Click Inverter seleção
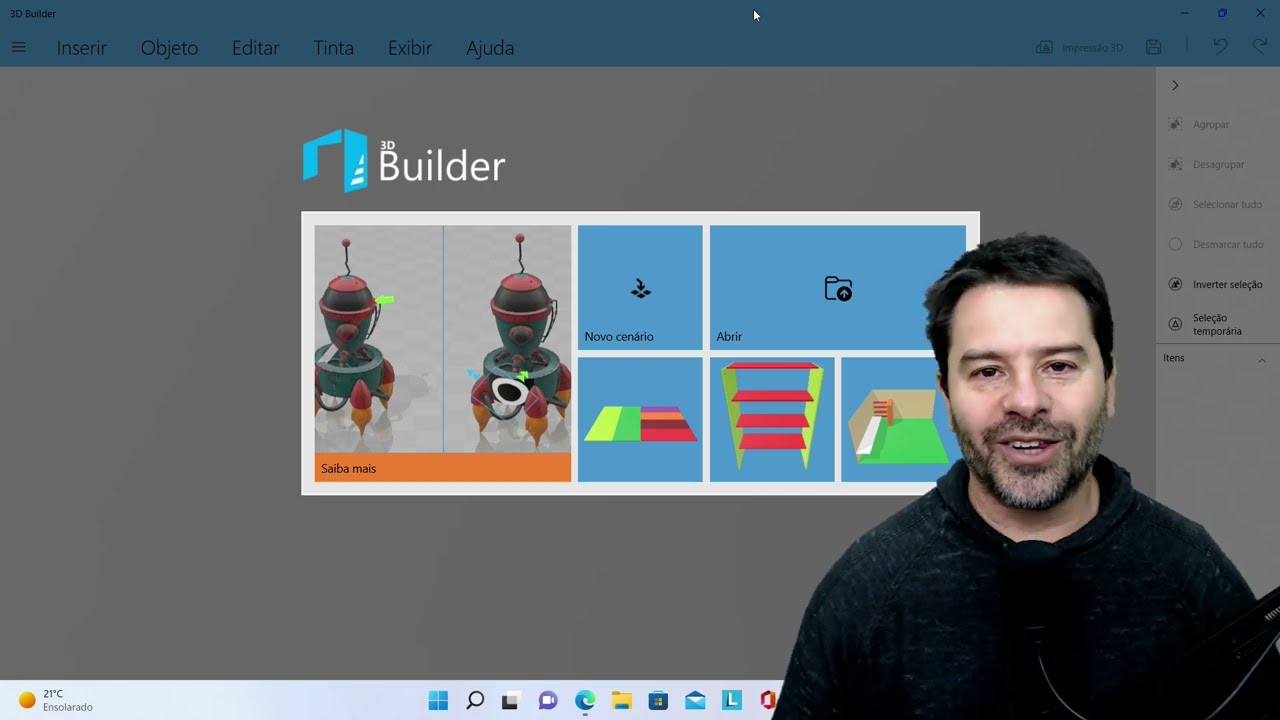The height and width of the screenshot is (720, 1280). coord(1215,284)
